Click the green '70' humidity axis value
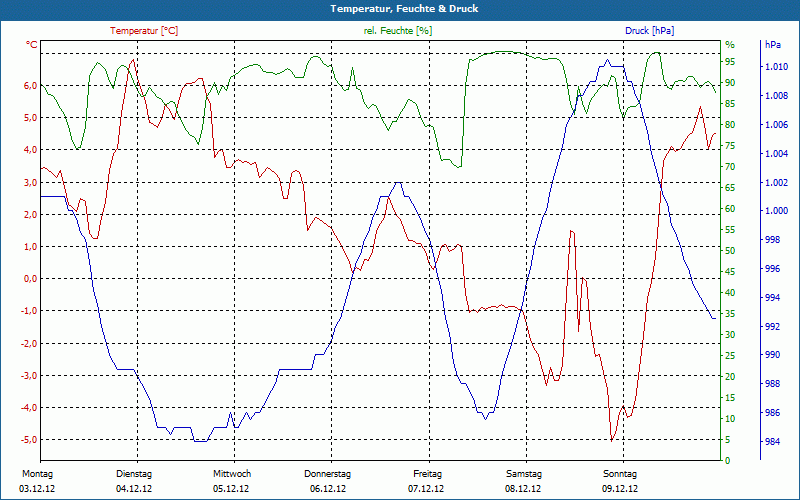The height and width of the screenshot is (500, 800). (x=730, y=167)
